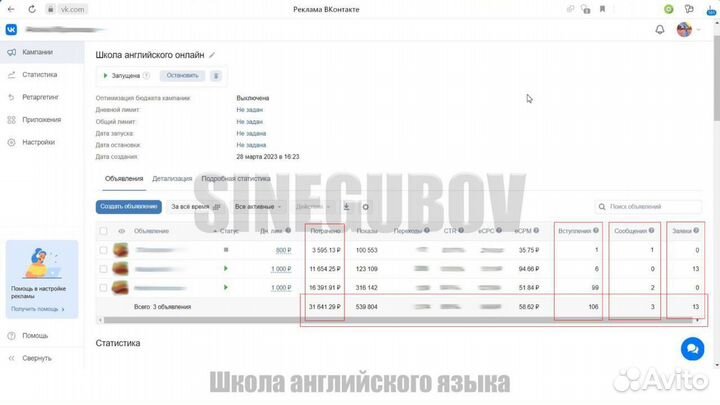Click Выключена budget optimization value
The image size is (720, 405).
(x=253, y=98)
